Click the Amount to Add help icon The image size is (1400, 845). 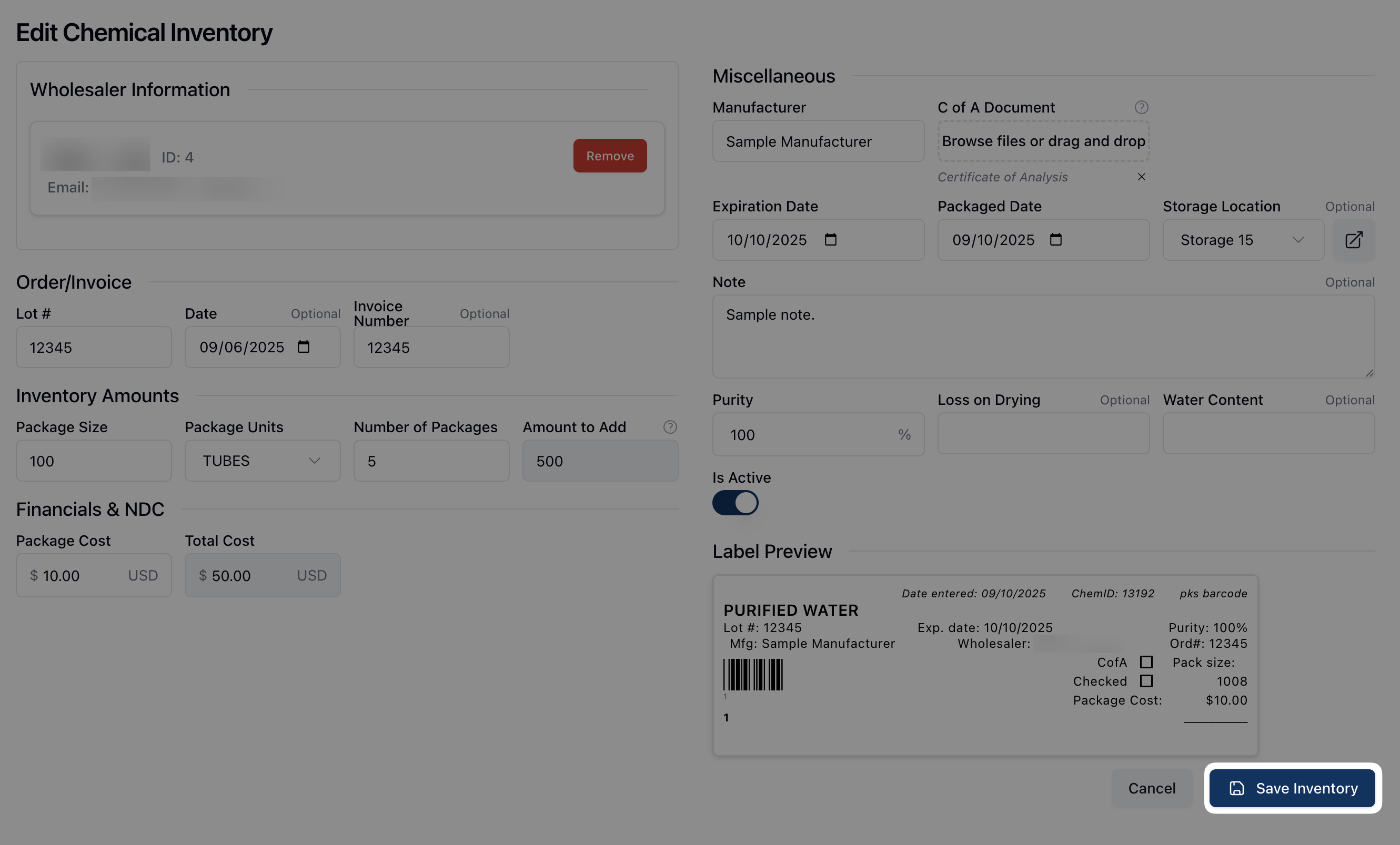(670, 427)
